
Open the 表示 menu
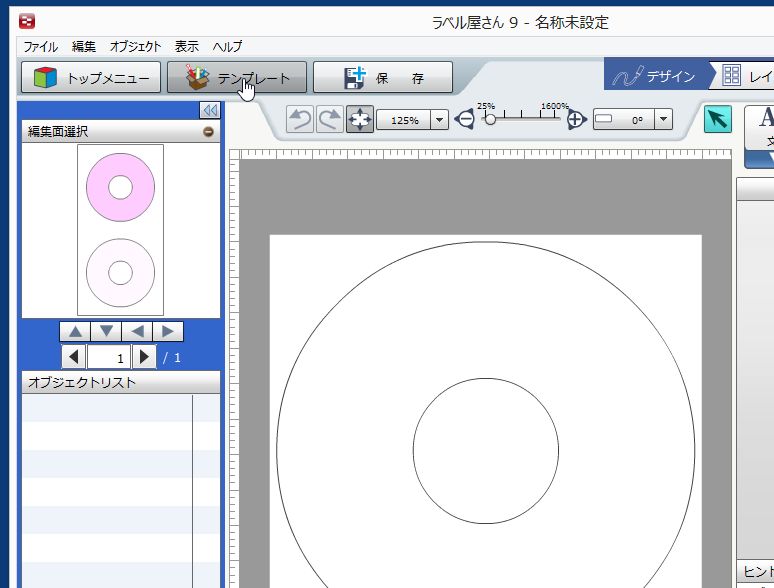pos(187,47)
